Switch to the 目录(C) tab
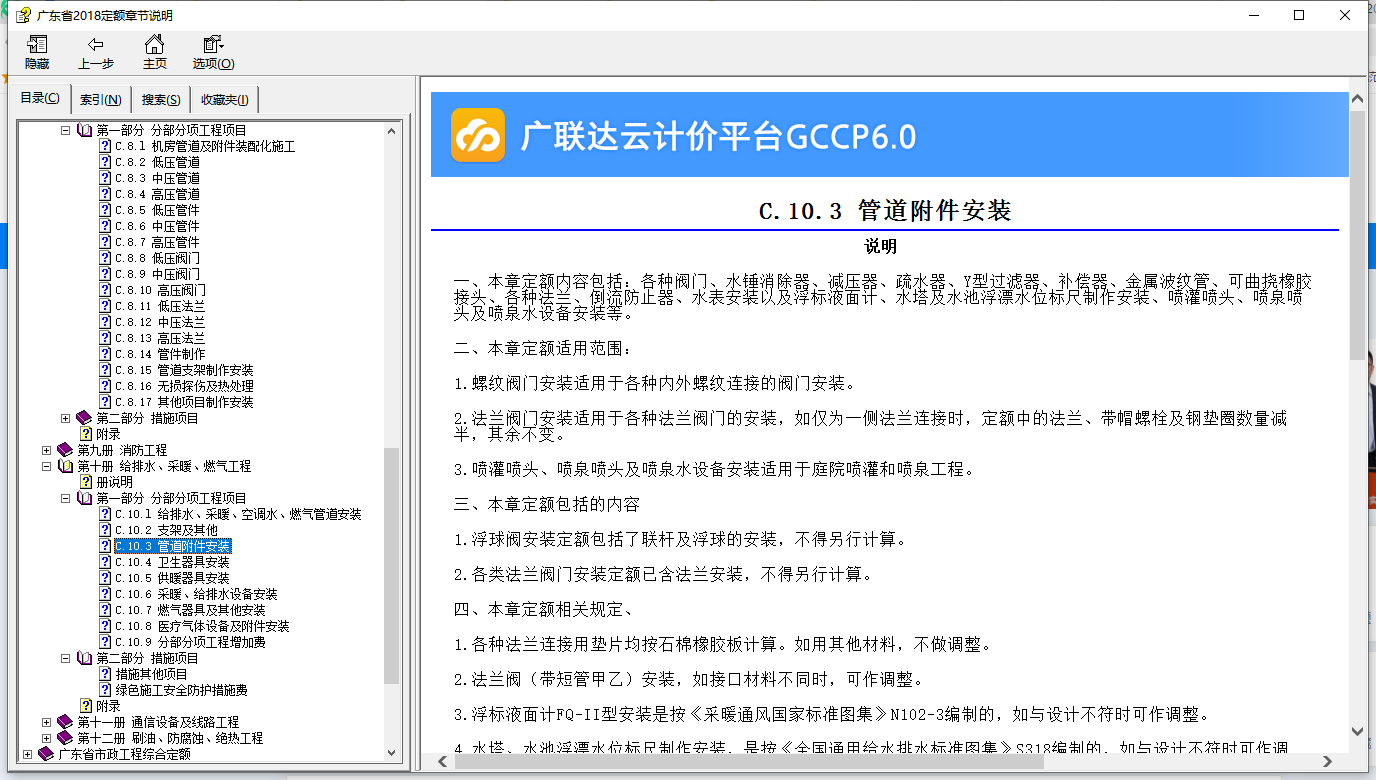Screen dimensions: 1376x780 tap(41, 98)
